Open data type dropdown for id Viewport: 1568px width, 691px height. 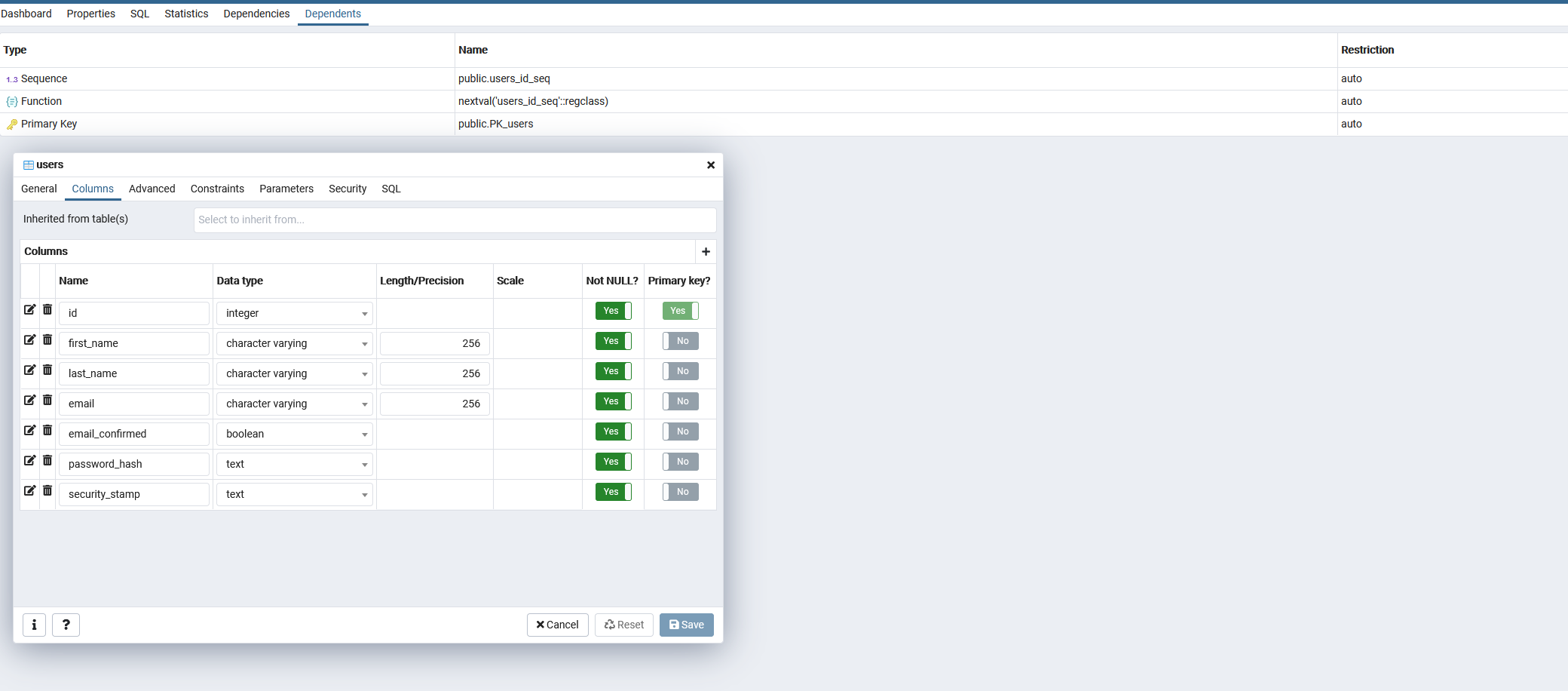pyautogui.click(x=295, y=313)
